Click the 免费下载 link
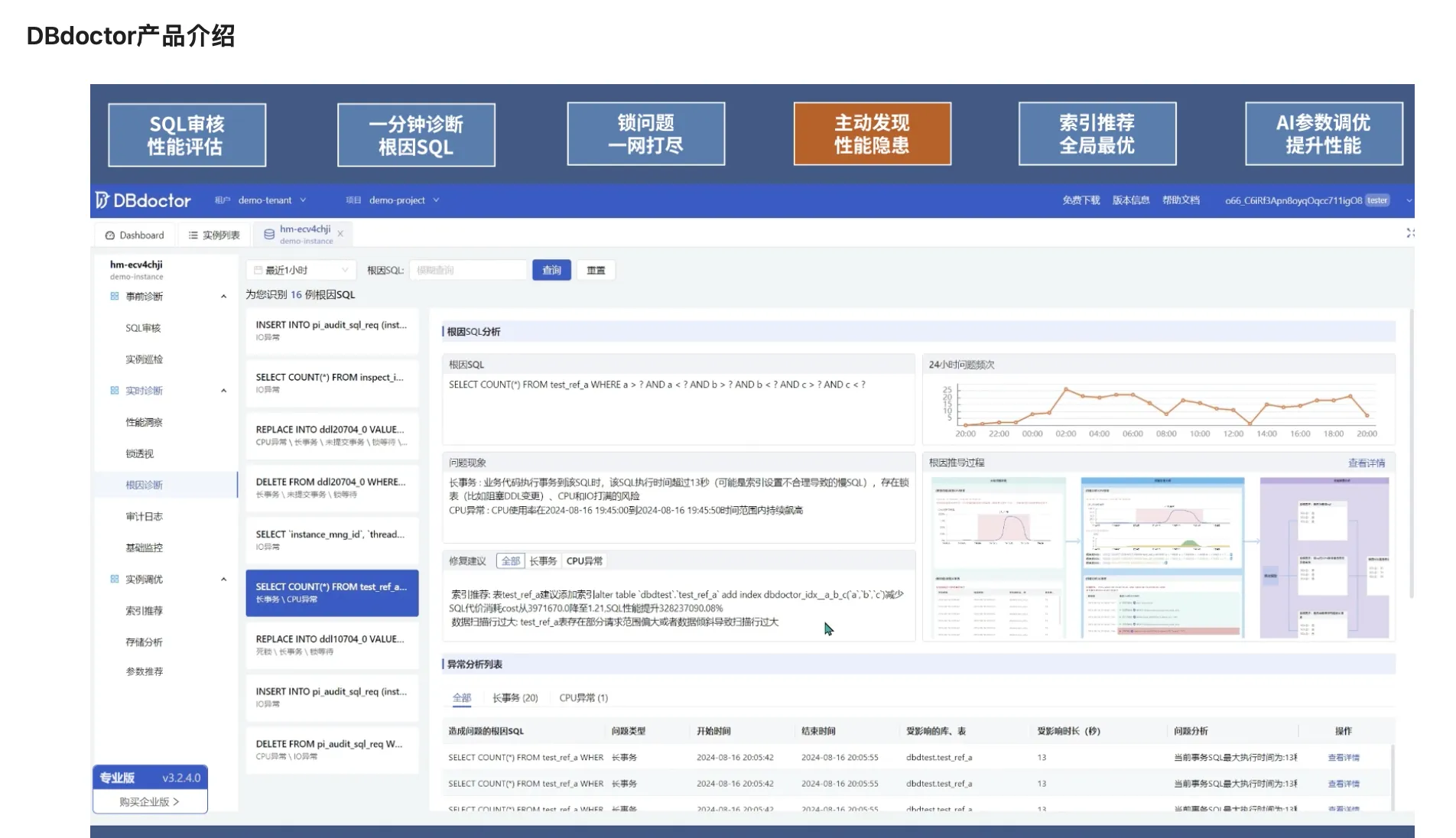The height and width of the screenshot is (838, 1456). click(x=1081, y=200)
